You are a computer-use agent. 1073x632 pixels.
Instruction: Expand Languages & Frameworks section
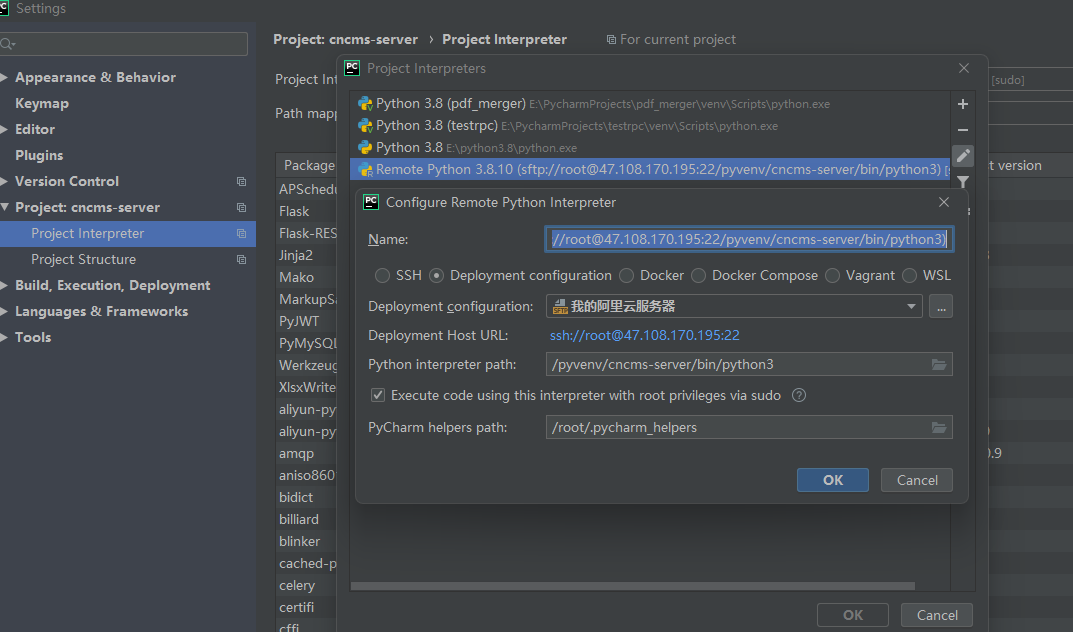[4, 311]
